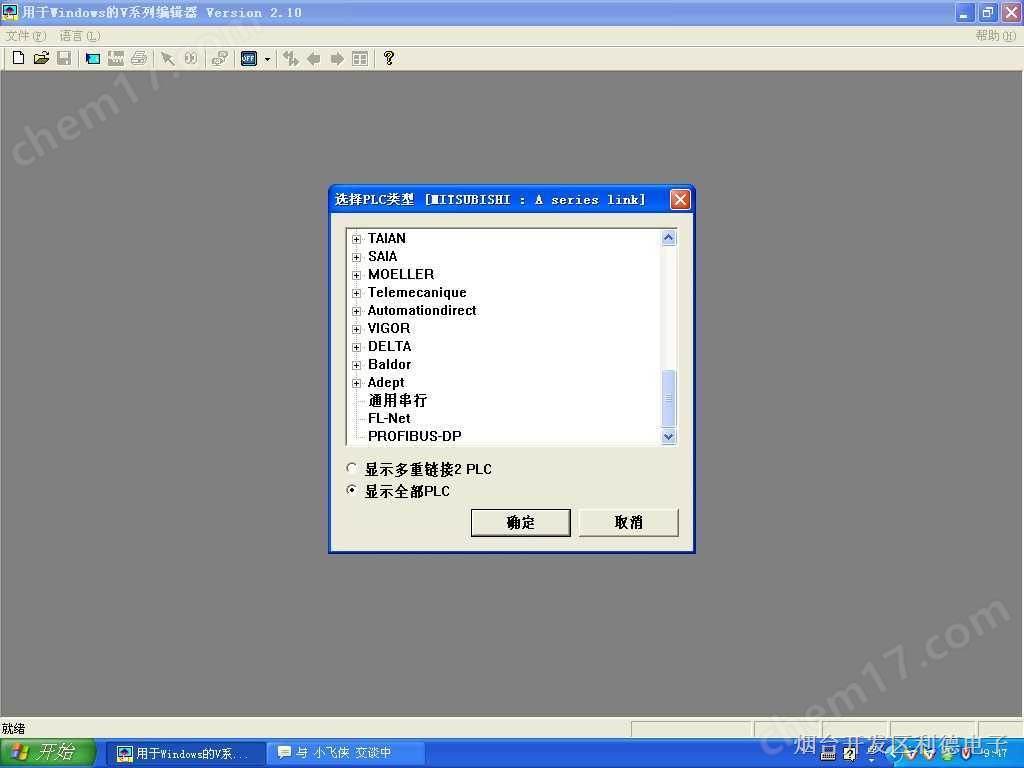Viewport: 1024px width, 768px height.
Task: Open dropdown arrow beside OFF icon
Action: (x=267, y=59)
